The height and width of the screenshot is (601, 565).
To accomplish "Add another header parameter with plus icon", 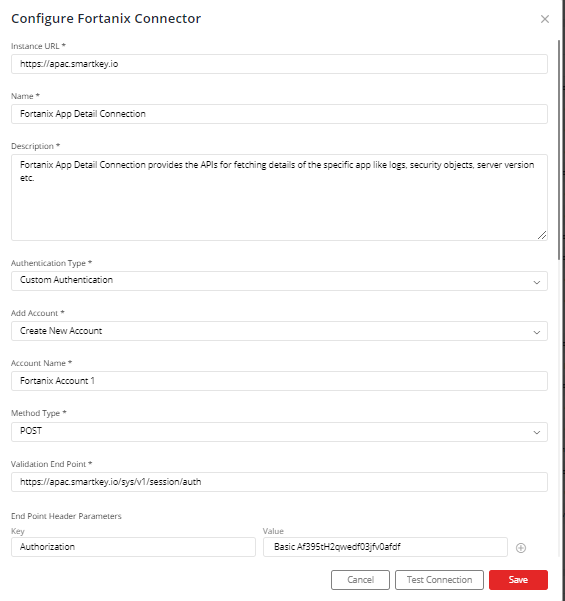I will pyautogui.click(x=521, y=548).
